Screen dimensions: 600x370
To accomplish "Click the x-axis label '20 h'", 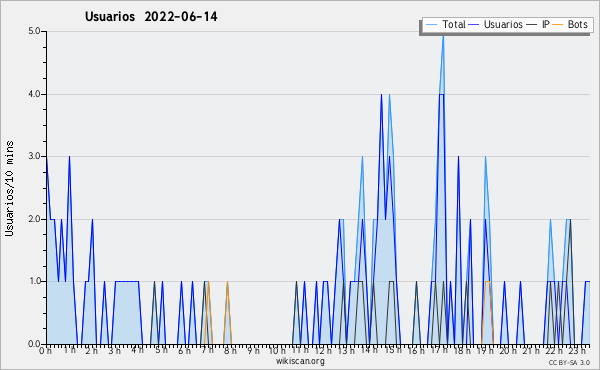I will tap(509, 351).
